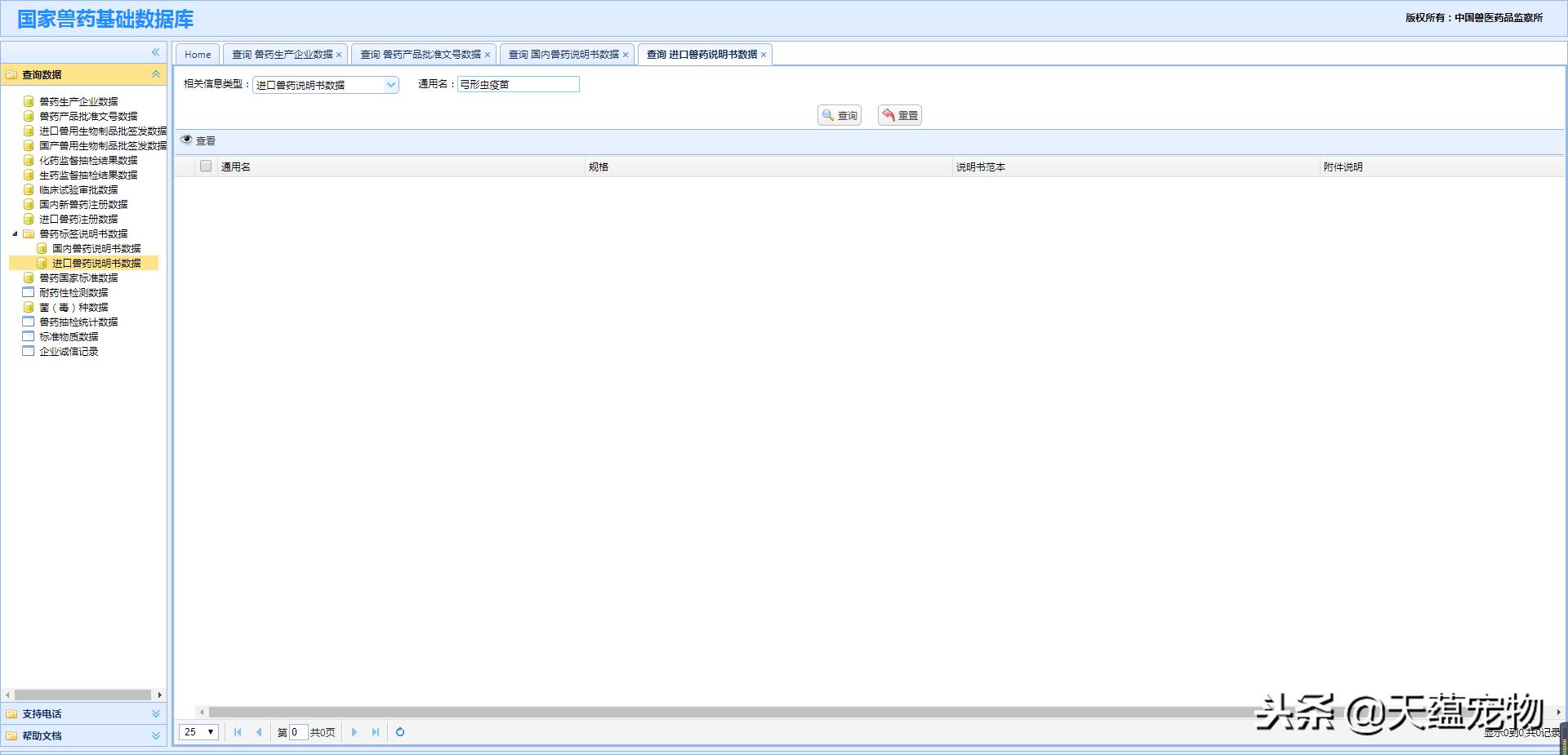Expand the 支持电话 accordion panel
Viewport: 1568px width, 755px height.
pos(155,714)
